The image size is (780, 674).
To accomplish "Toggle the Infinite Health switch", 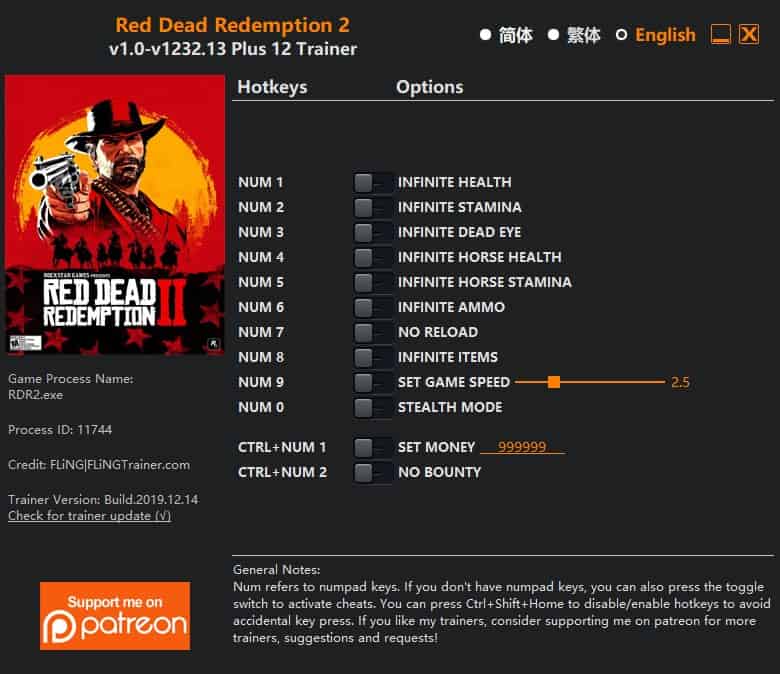I will (372, 183).
